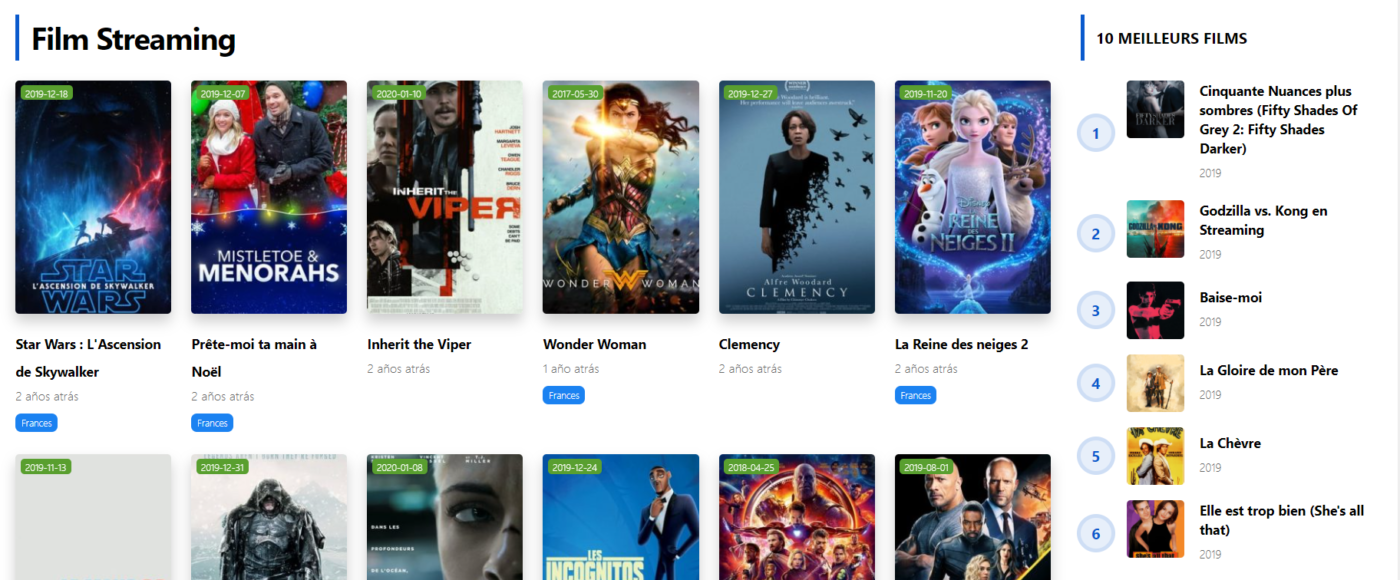Click Frances tag under Wonder Woman
Screen dimensions: 1400x580
[564, 395]
